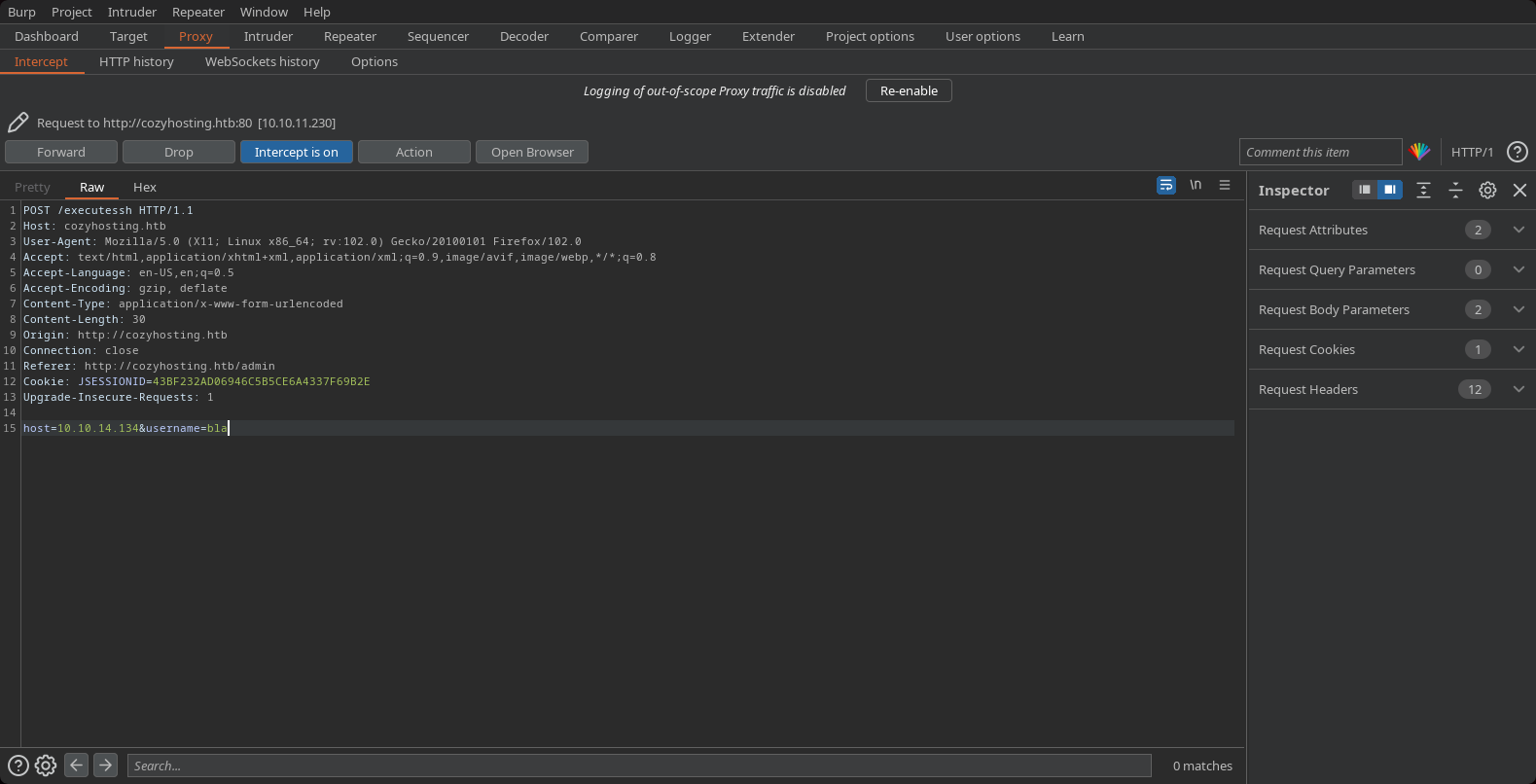1536x784 pixels.
Task: Open the Window menu
Action: (264, 12)
